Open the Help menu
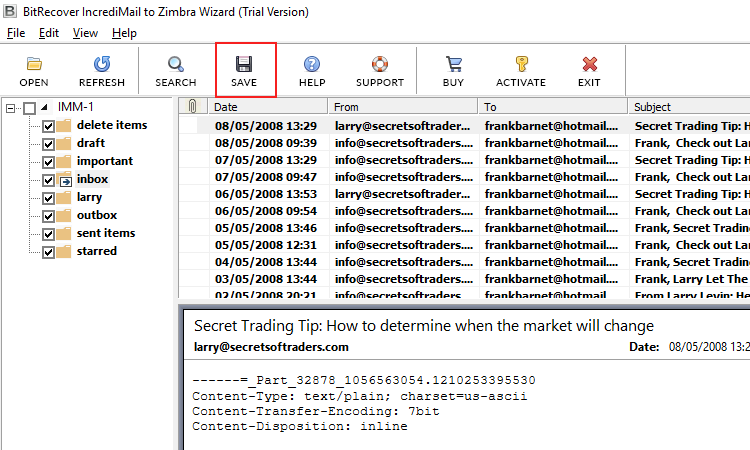This screenshot has height=450, width=750. click(124, 33)
